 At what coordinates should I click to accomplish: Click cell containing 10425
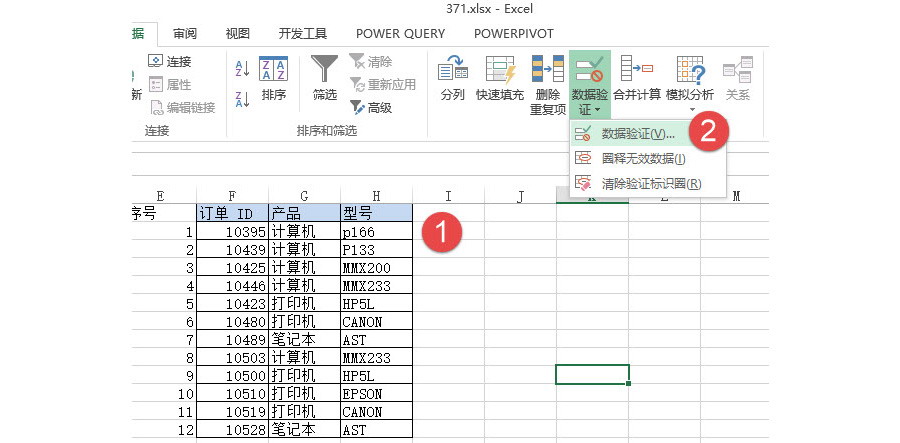232,267
